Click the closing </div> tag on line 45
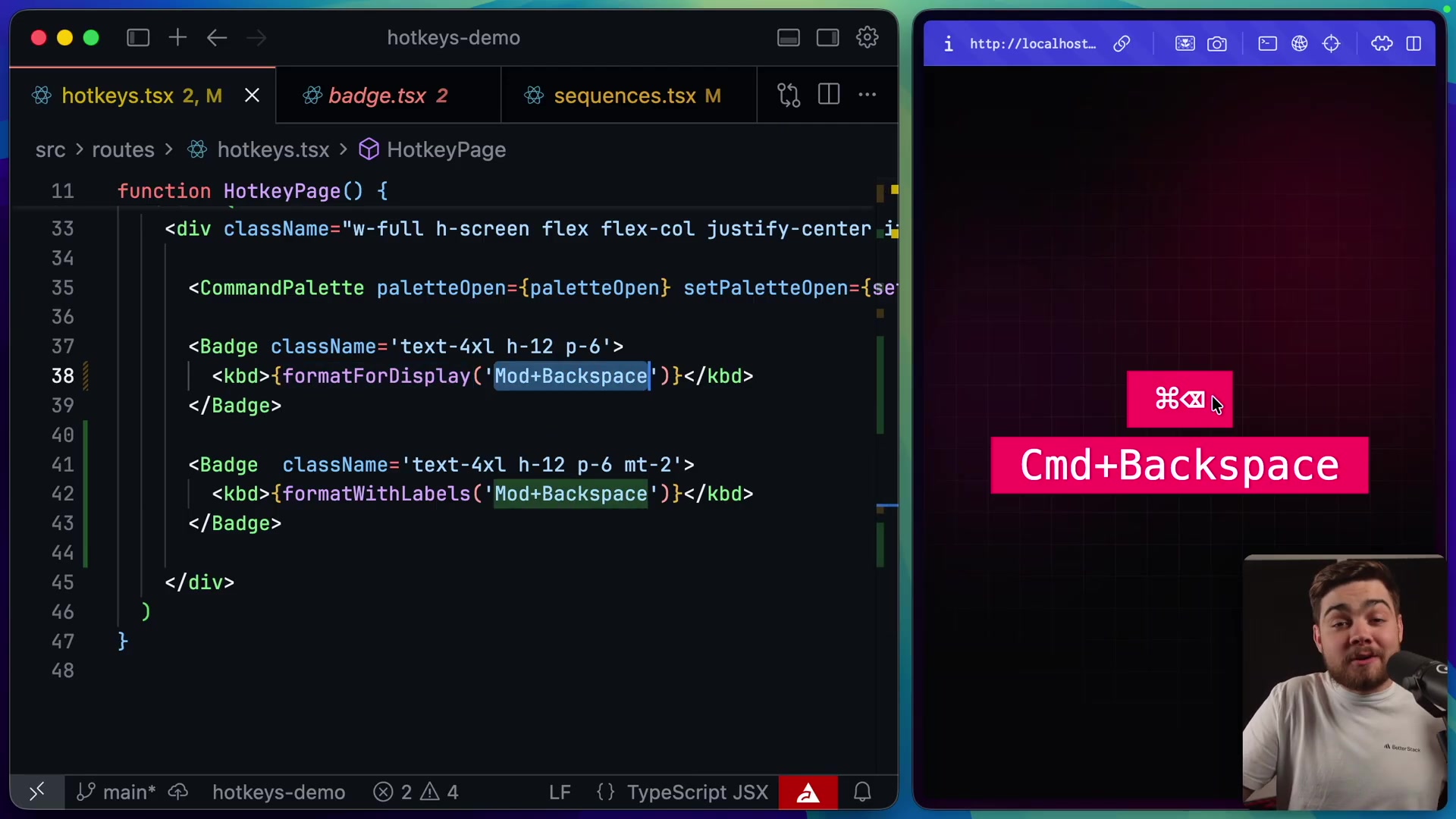The width and height of the screenshot is (1456, 819). (x=200, y=582)
